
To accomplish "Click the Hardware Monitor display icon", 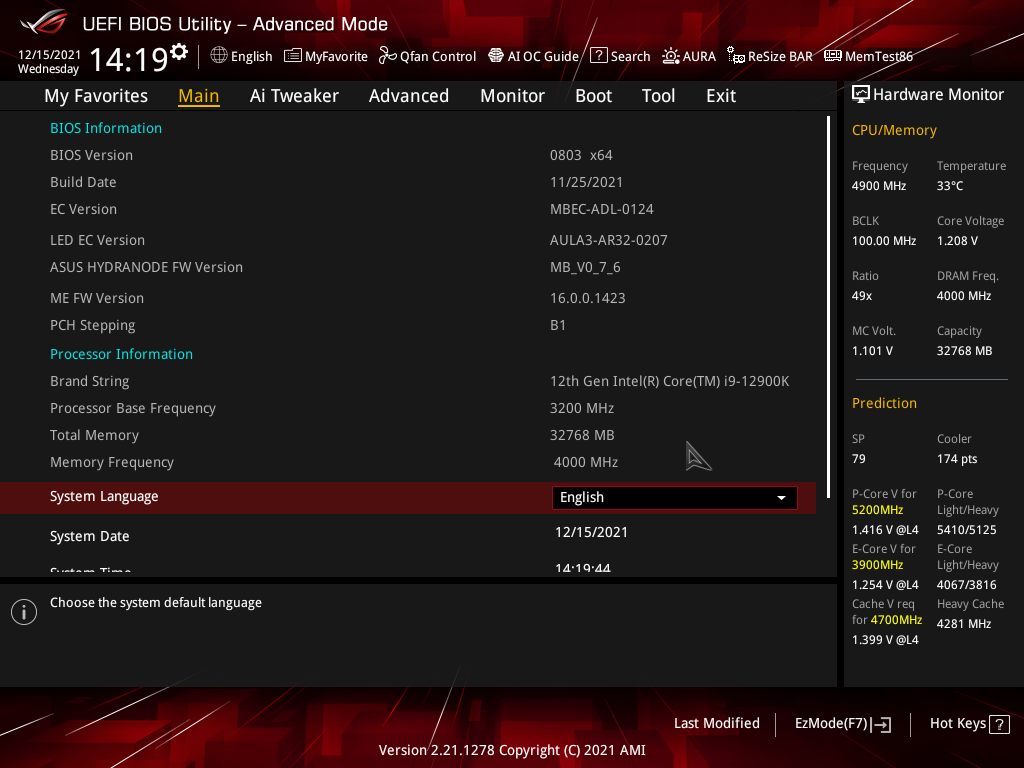I will pos(861,94).
